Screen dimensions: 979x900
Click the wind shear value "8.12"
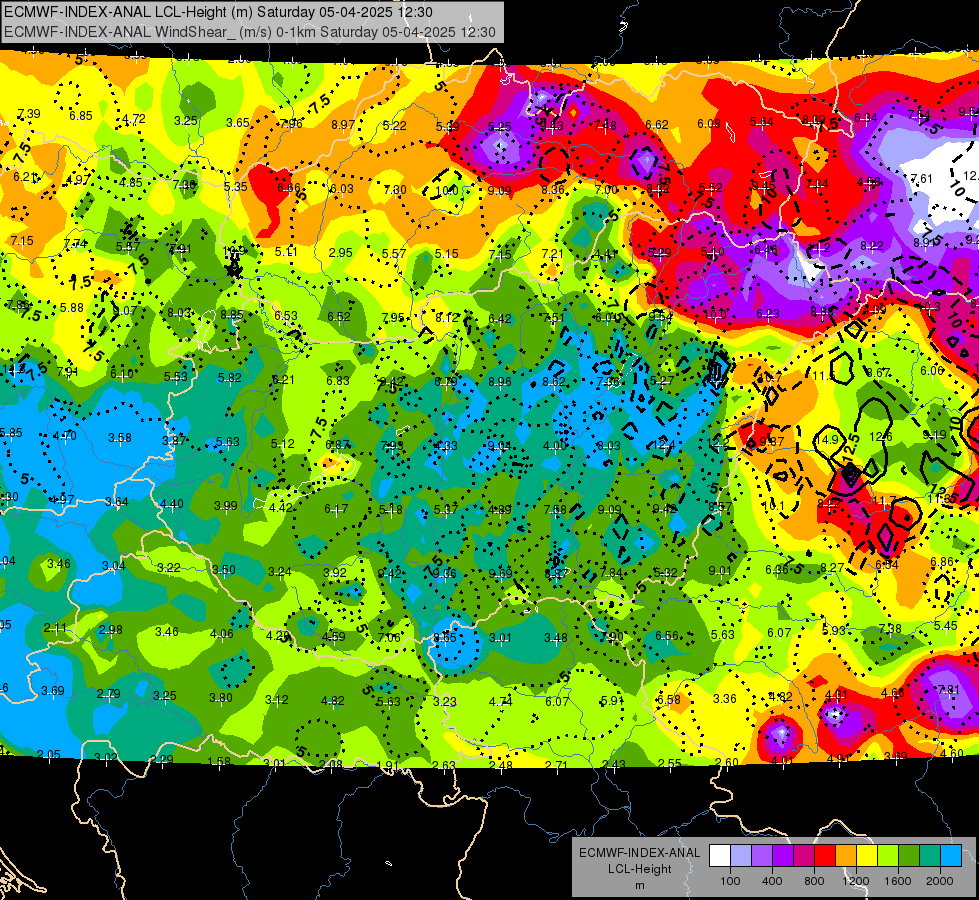[446, 318]
